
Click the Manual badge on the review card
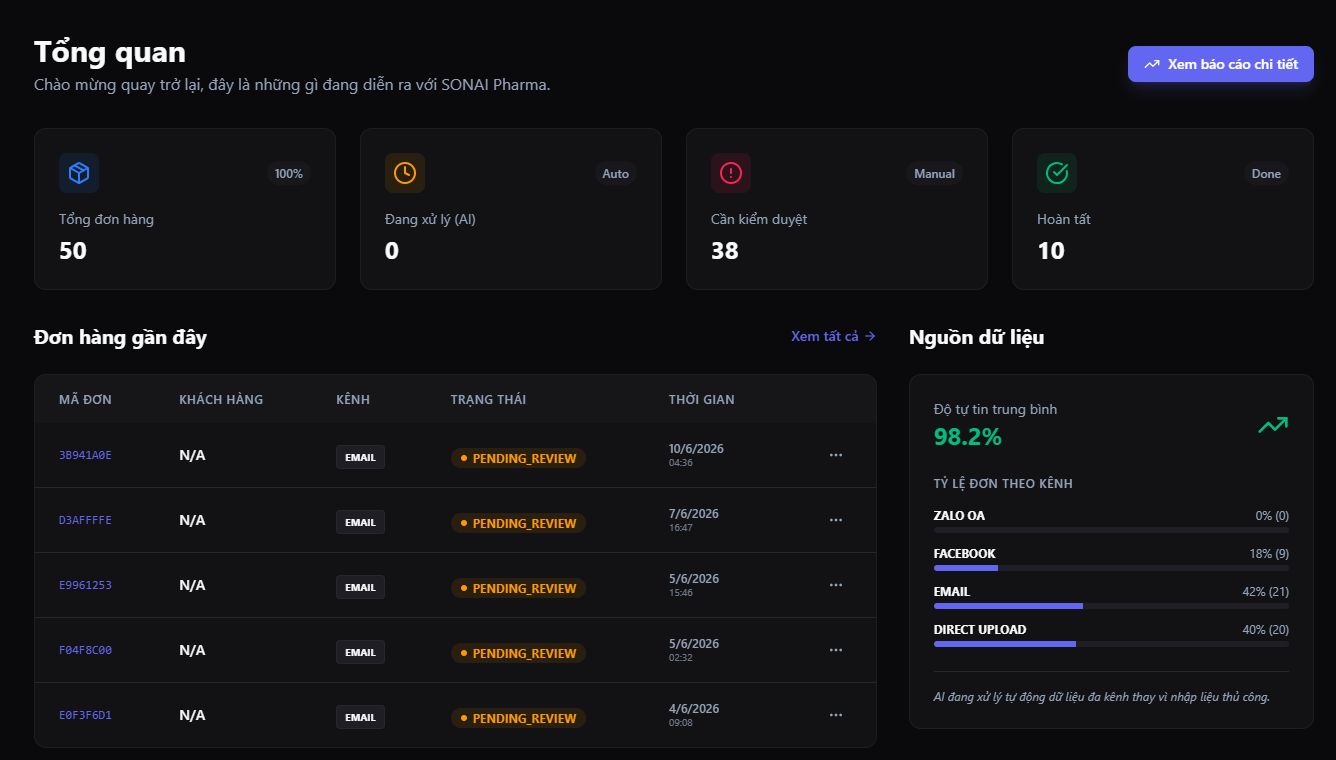[x=934, y=173]
